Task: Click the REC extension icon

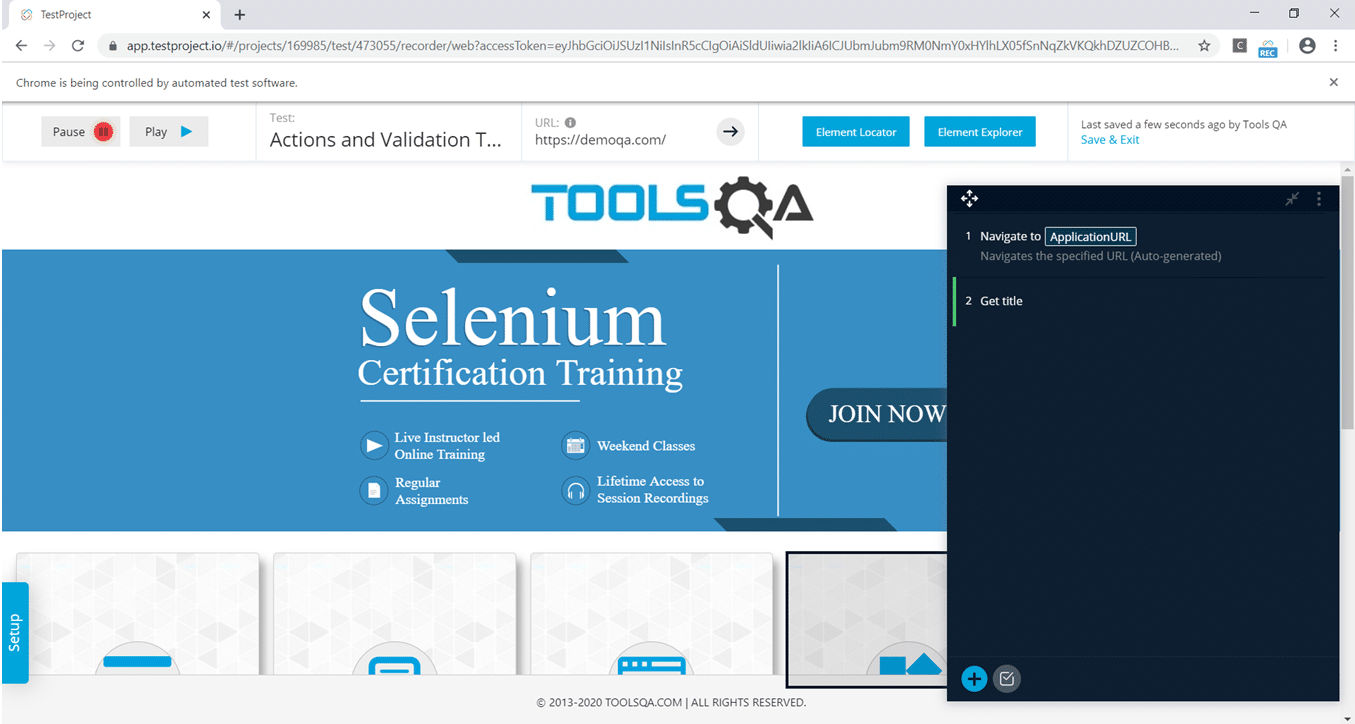Action: tap(1267, 46)
